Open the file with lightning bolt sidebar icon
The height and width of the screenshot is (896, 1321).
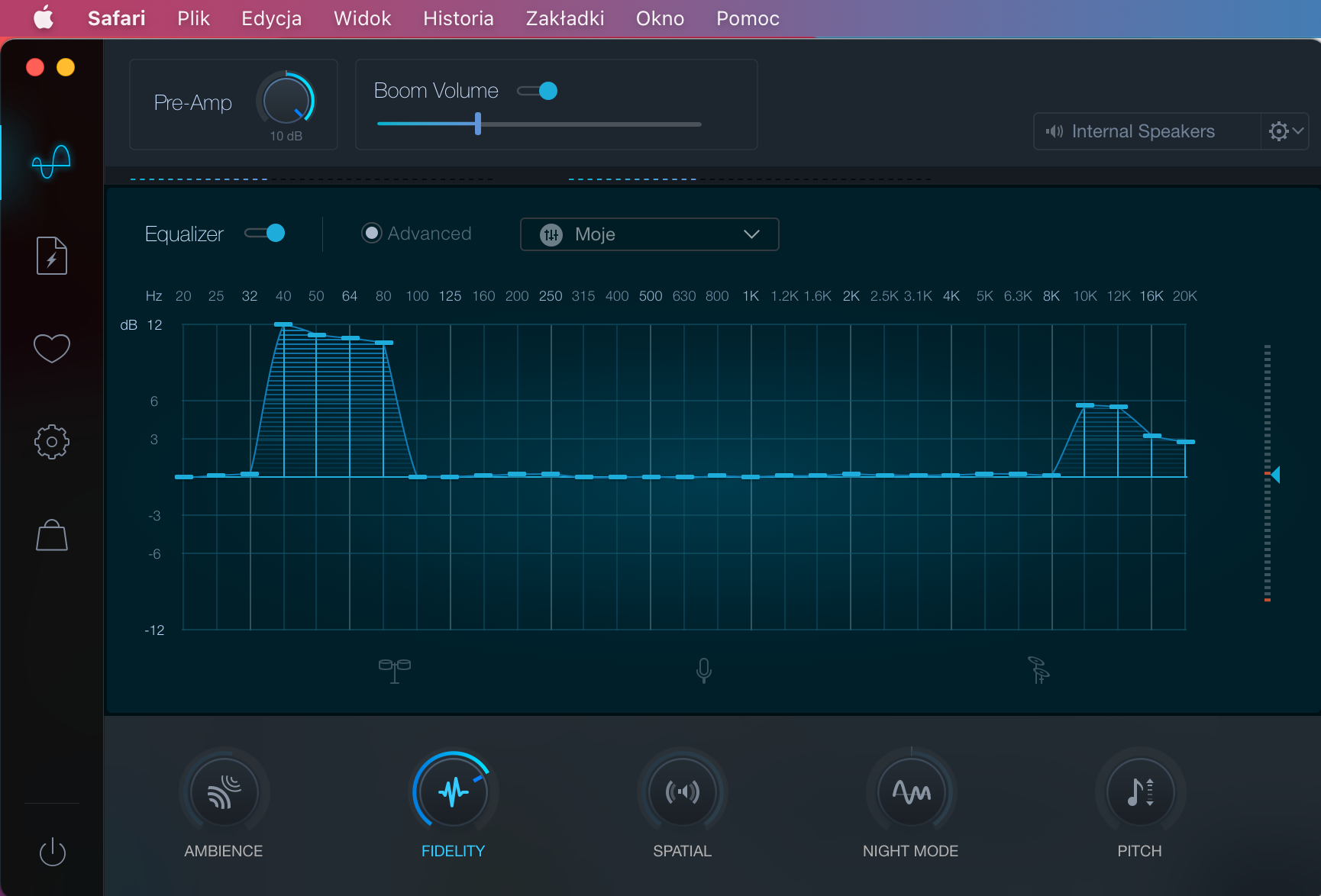tap(52, 256)
